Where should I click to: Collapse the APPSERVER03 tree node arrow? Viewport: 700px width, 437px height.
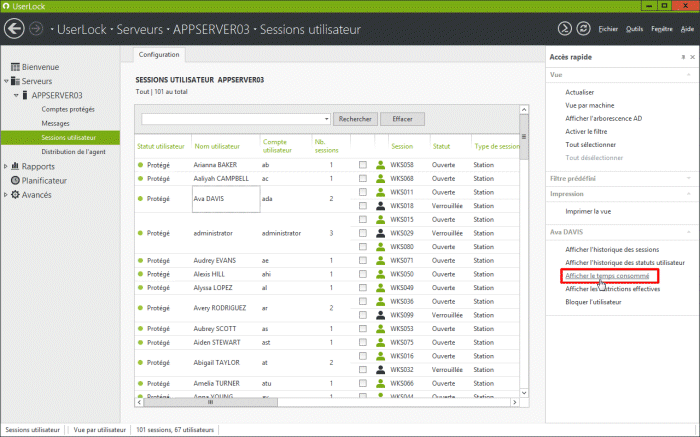(x=16, y=96)
